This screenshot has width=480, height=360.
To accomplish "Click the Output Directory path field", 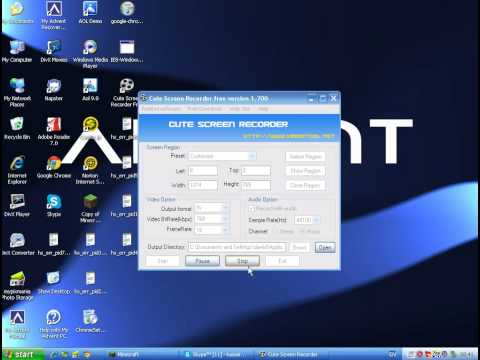I will coord(237,247).
